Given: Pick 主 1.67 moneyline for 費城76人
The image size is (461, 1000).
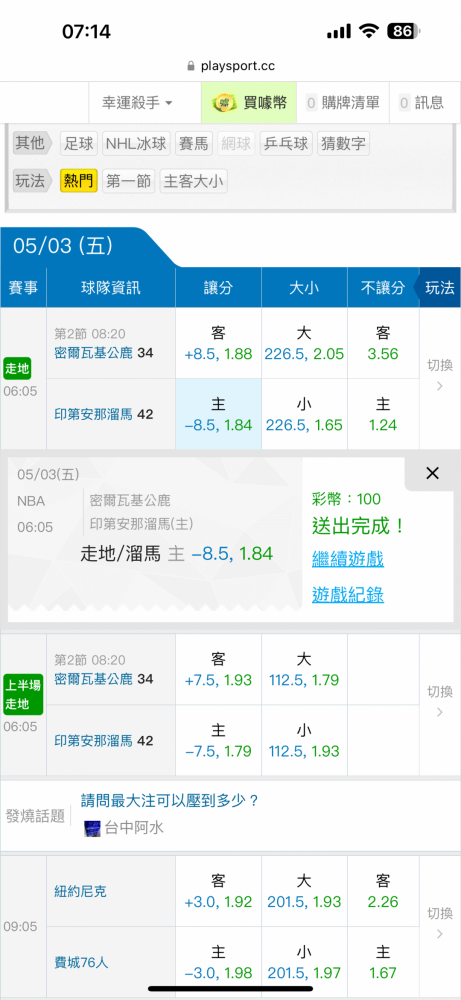Looking at the screenshot, I should tap(383, 962).
